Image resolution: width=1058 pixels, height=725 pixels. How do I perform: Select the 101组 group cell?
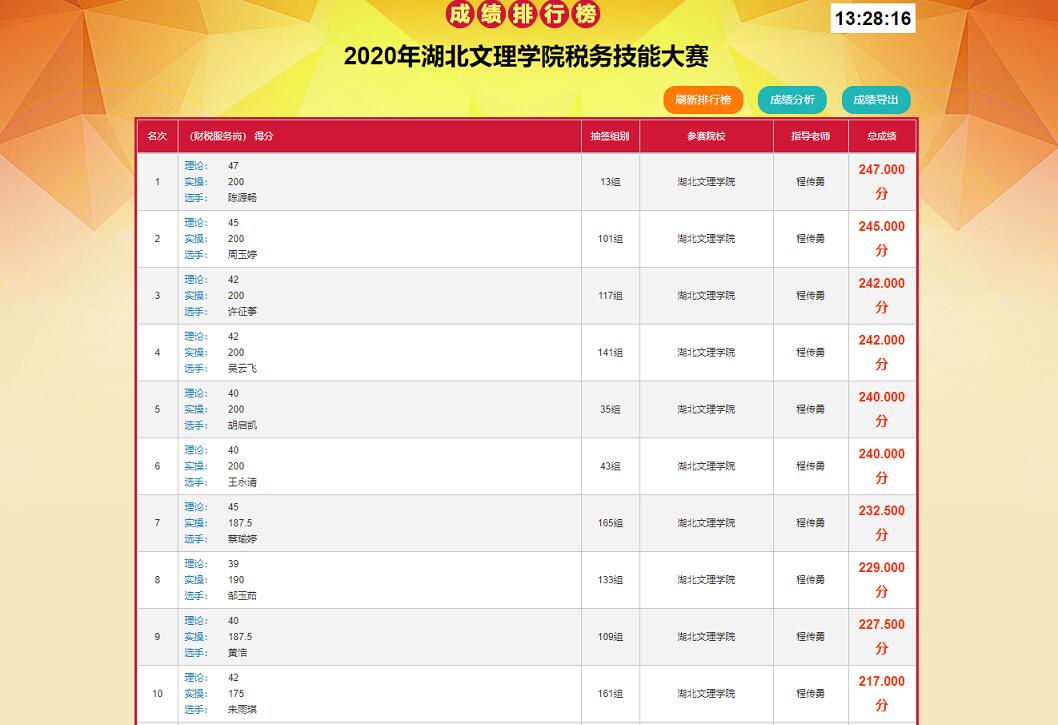610,239
